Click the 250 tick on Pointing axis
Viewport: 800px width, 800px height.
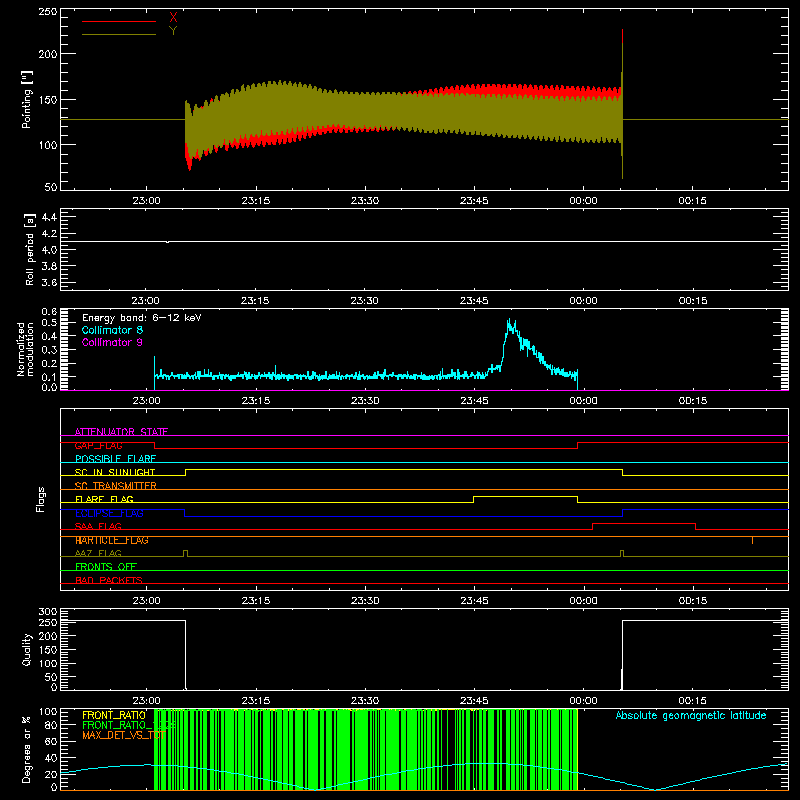pyautogui.click(x=48, y=12)
